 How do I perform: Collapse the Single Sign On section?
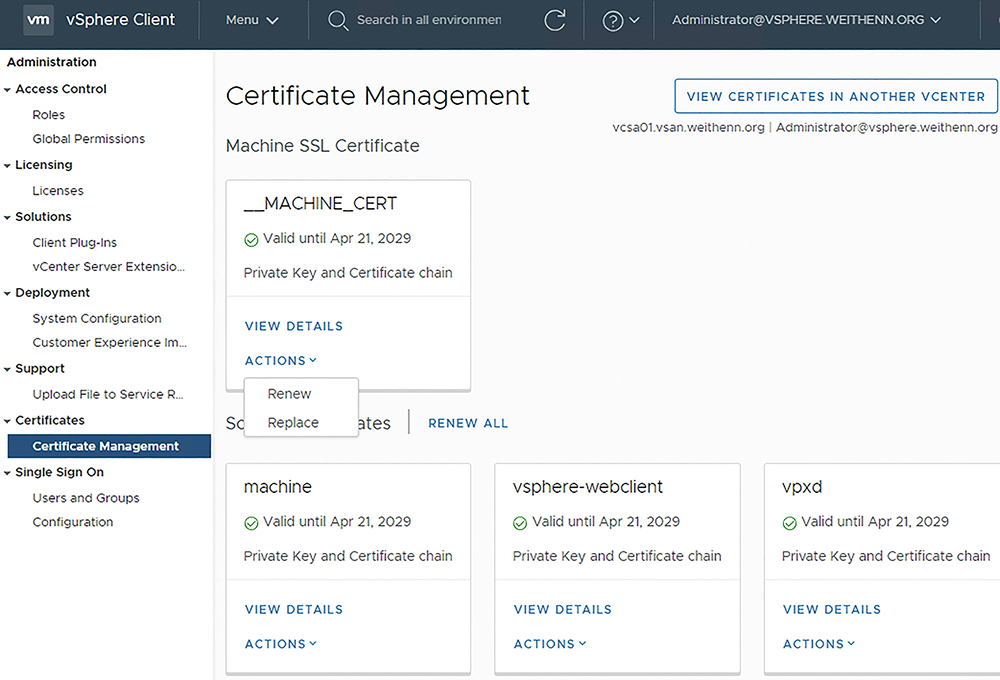8,473
